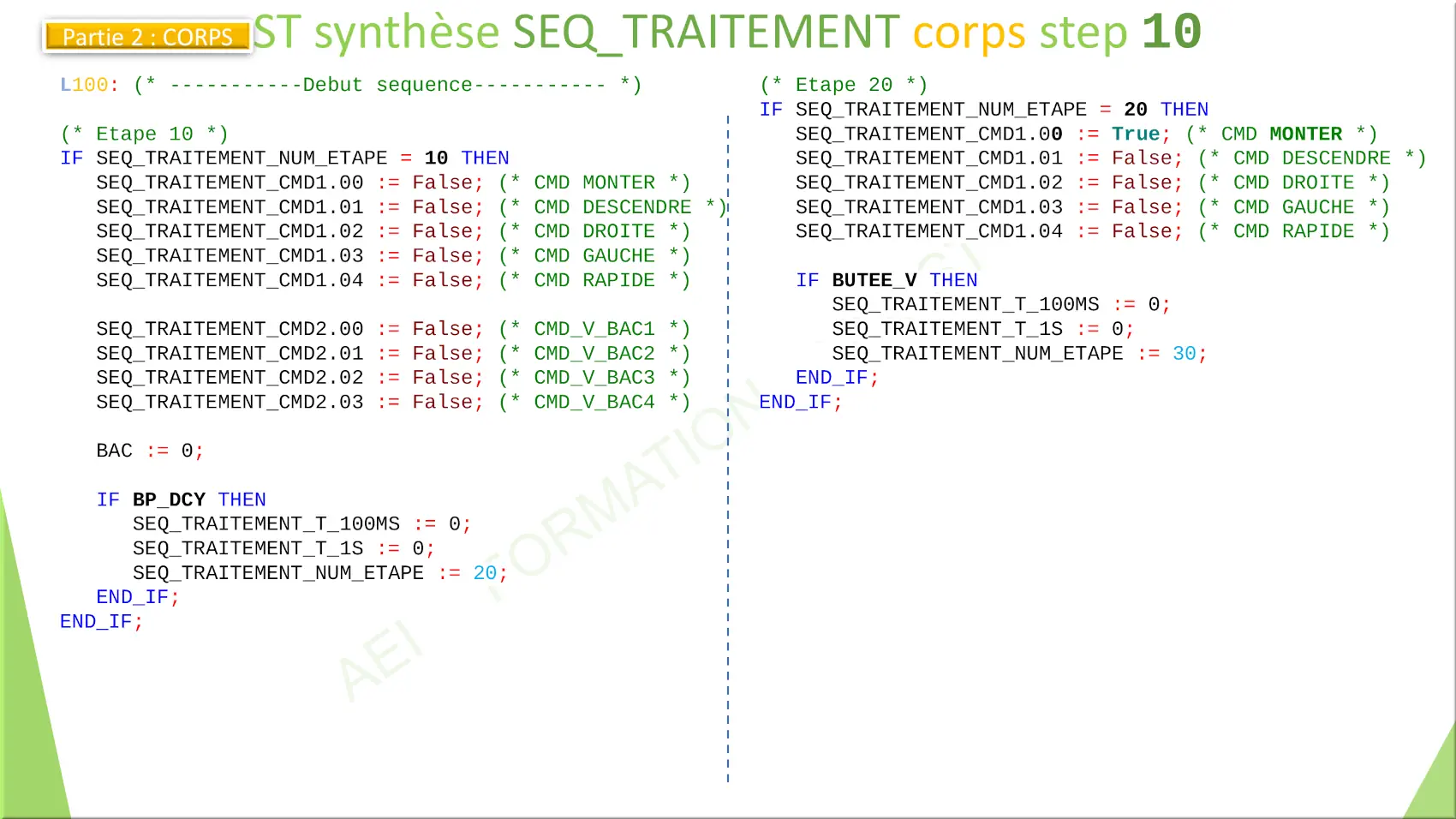
Task: Click the 'Partie 2 : CORPS' orange button
Action: [147, 37]
